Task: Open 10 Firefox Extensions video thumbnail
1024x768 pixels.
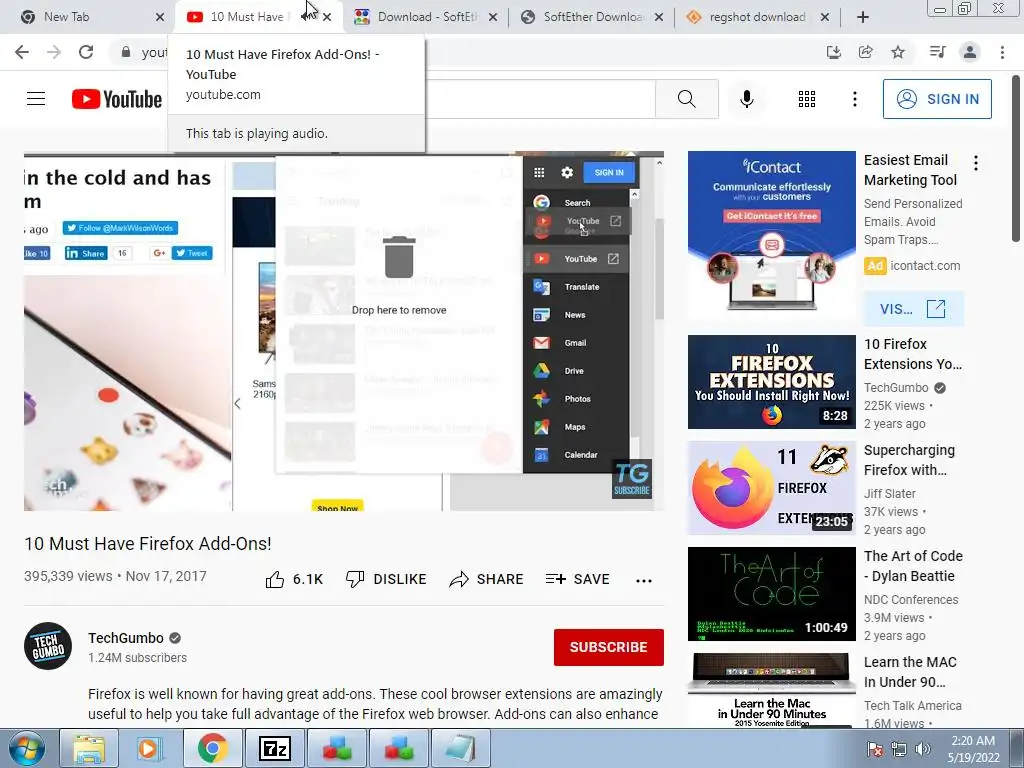Action: (771, 382)
